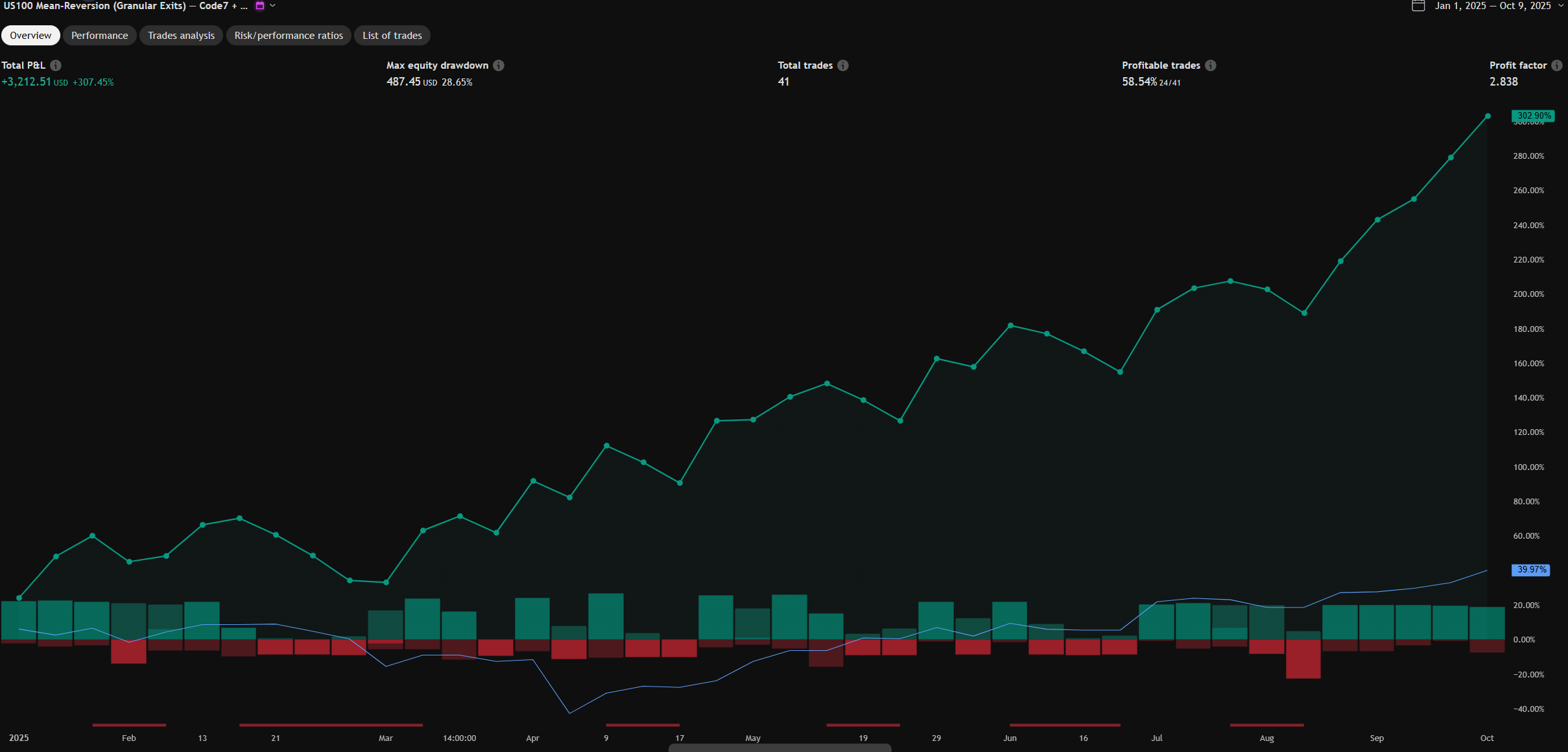Click the Max equity drawdown info icon

[x=499, y=65]
